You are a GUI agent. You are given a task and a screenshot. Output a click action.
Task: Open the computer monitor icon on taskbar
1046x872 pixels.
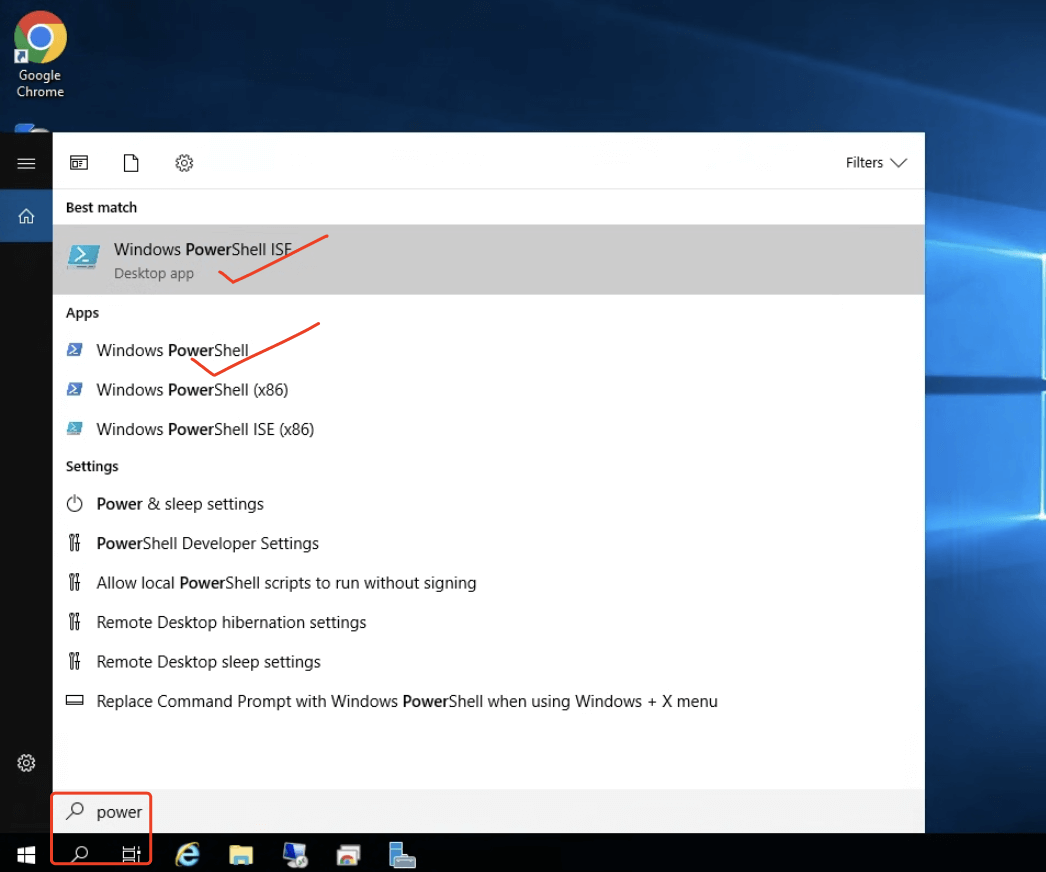(295, 855)
